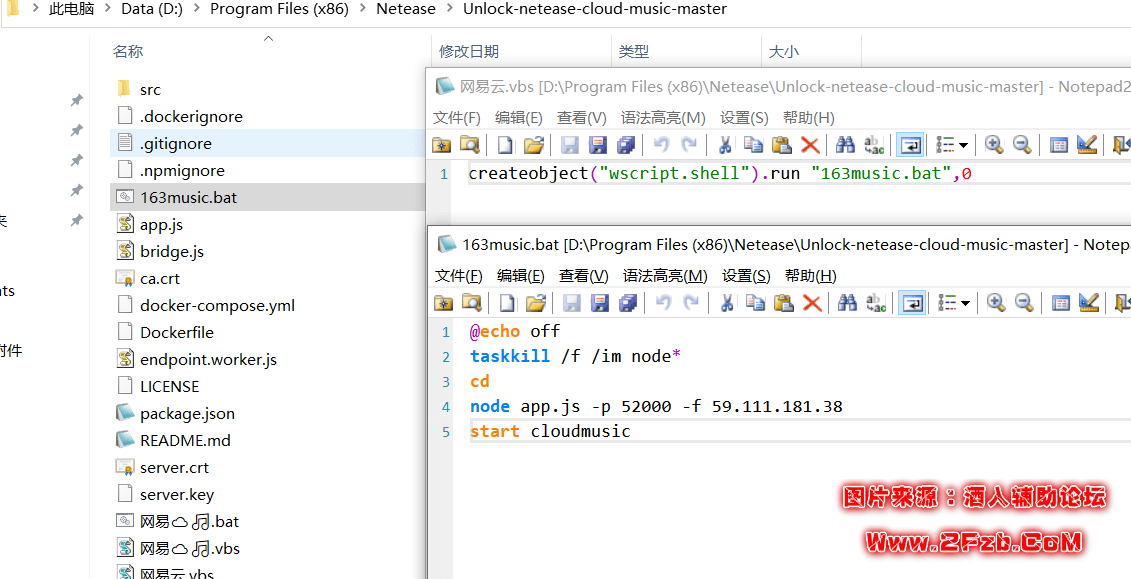Sort files by the 修改日期 column header
This screenshot has width=1131, height=579.
pos(469,51)
